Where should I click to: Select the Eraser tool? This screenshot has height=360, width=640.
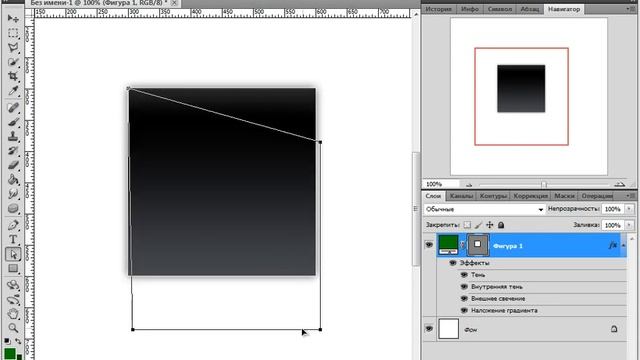click(13, 165)
